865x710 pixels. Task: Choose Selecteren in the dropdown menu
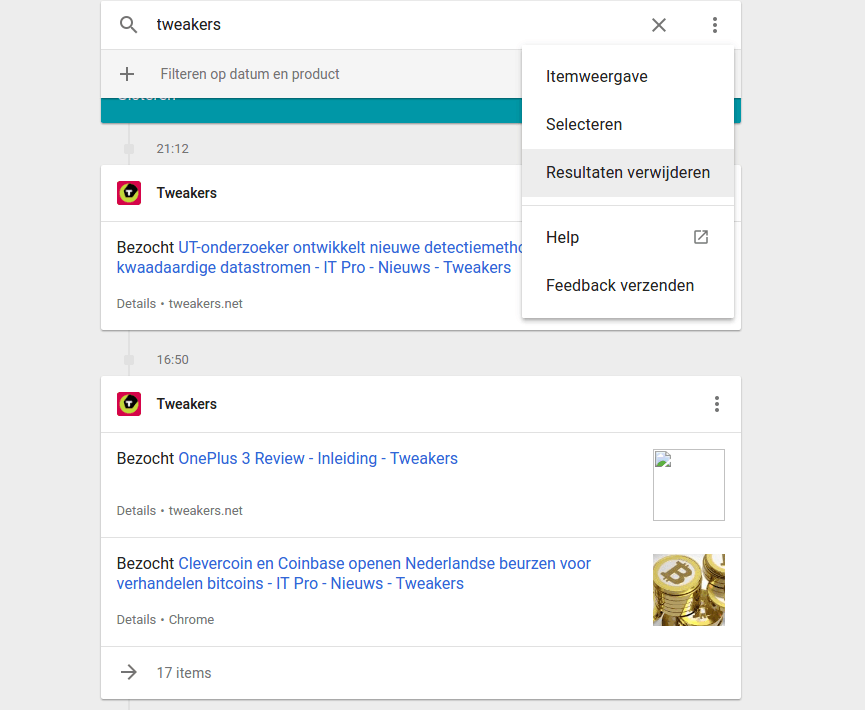584,124
